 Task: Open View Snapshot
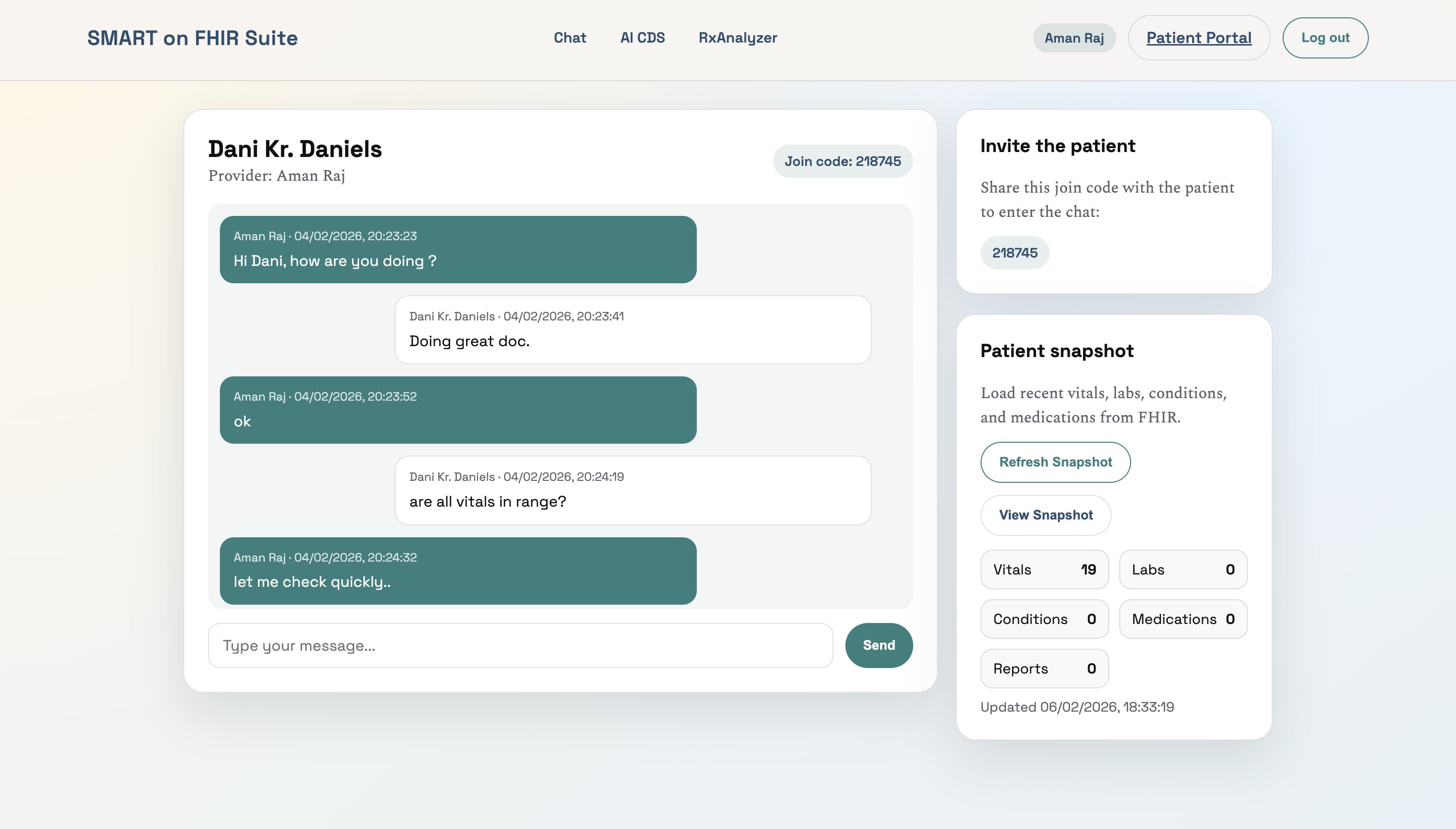click(1045, 515)
